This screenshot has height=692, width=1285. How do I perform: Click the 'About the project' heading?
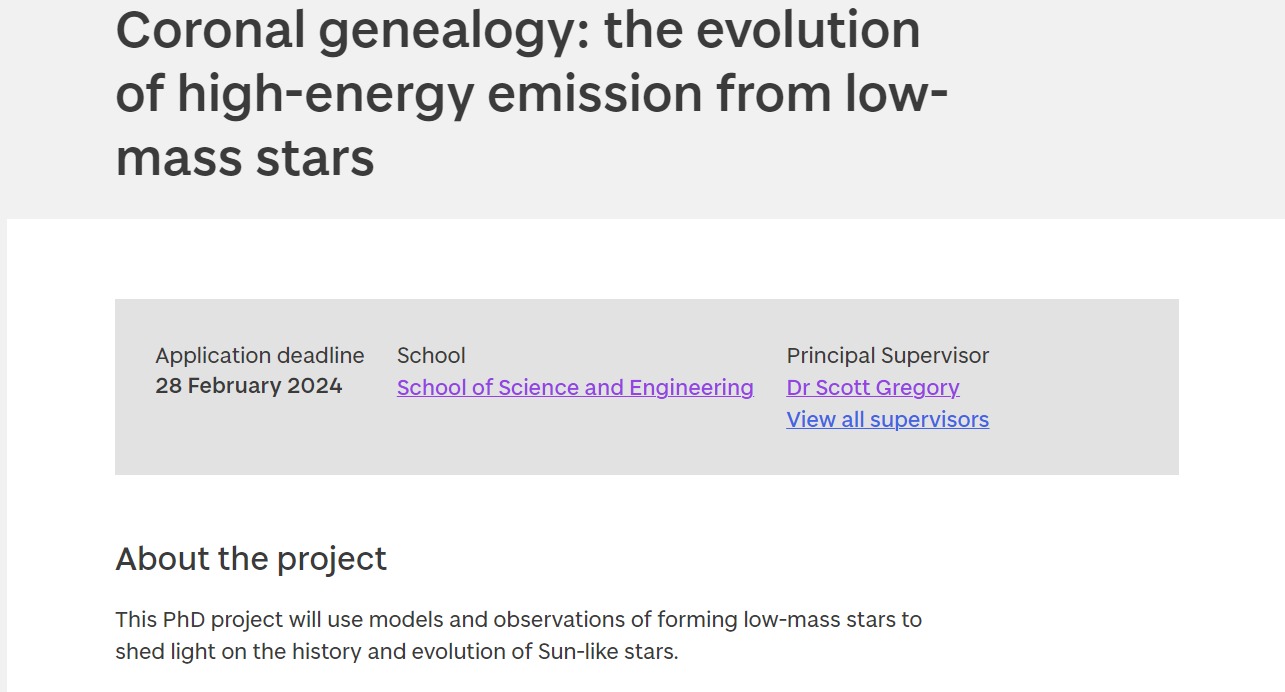click(x=251, y=559)
